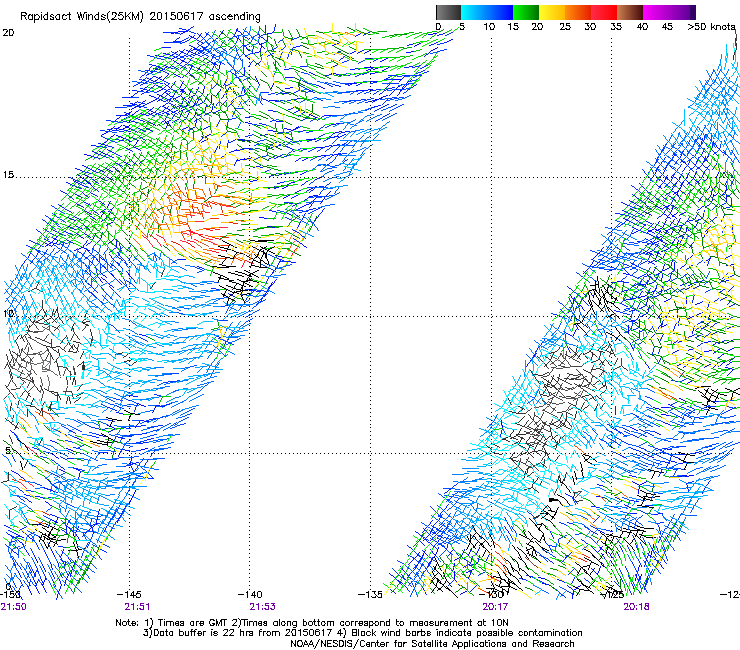Click the orange 25-30 knots color swatch
740x650 pixels.
tap(578, 12)
